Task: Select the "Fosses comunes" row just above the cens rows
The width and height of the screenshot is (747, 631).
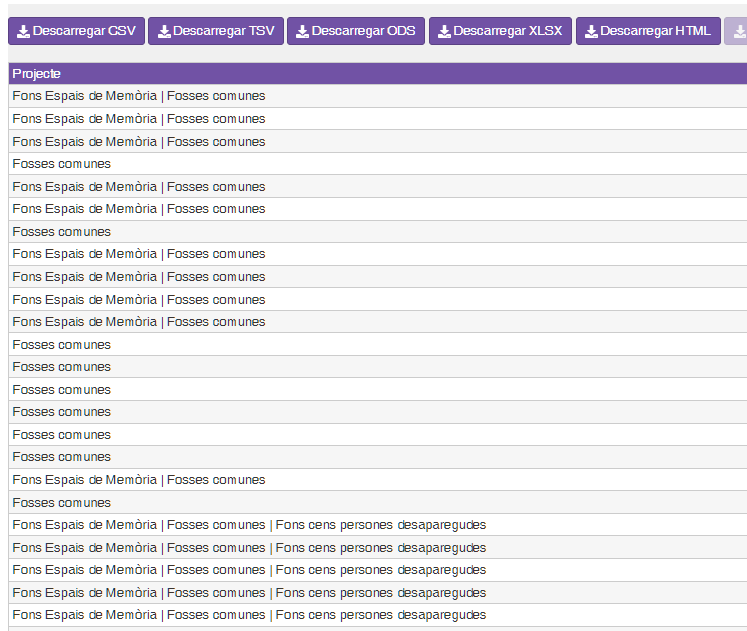Action: 62,503
